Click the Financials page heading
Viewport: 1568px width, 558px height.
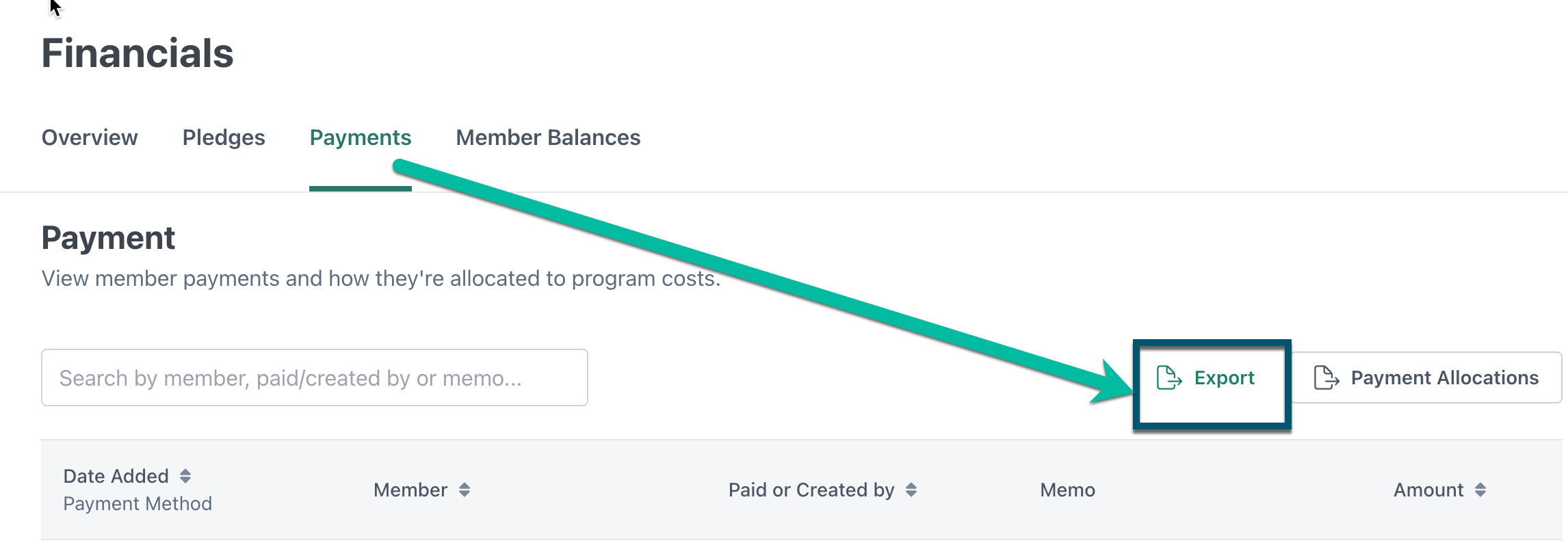click(x=138, y=53)
